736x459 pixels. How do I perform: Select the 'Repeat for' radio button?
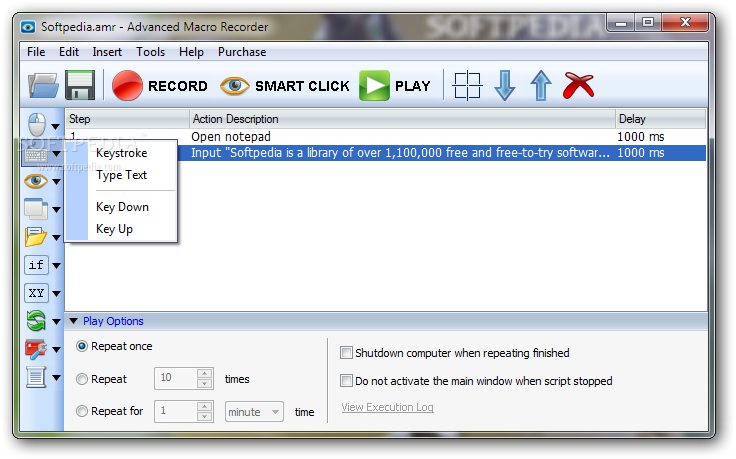pyautogui.click(x=82, y=411)
